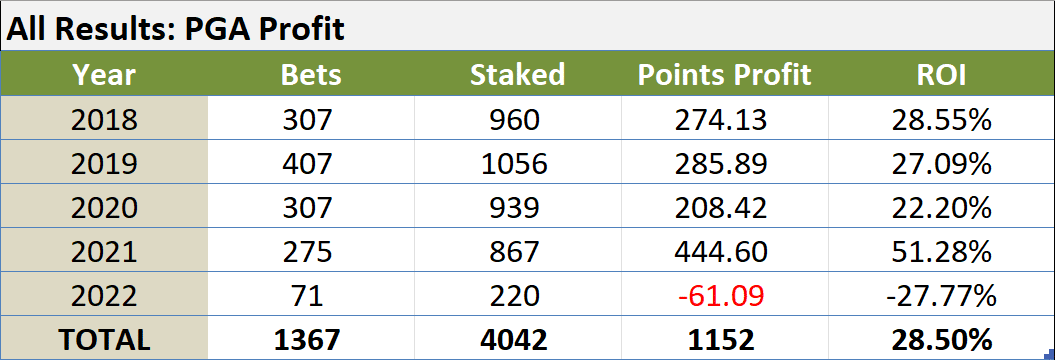The image size is (1055, 360).
Task: Click the 2021 points profit 444.60
Action: pyautogui.click(x=725, y=250)
